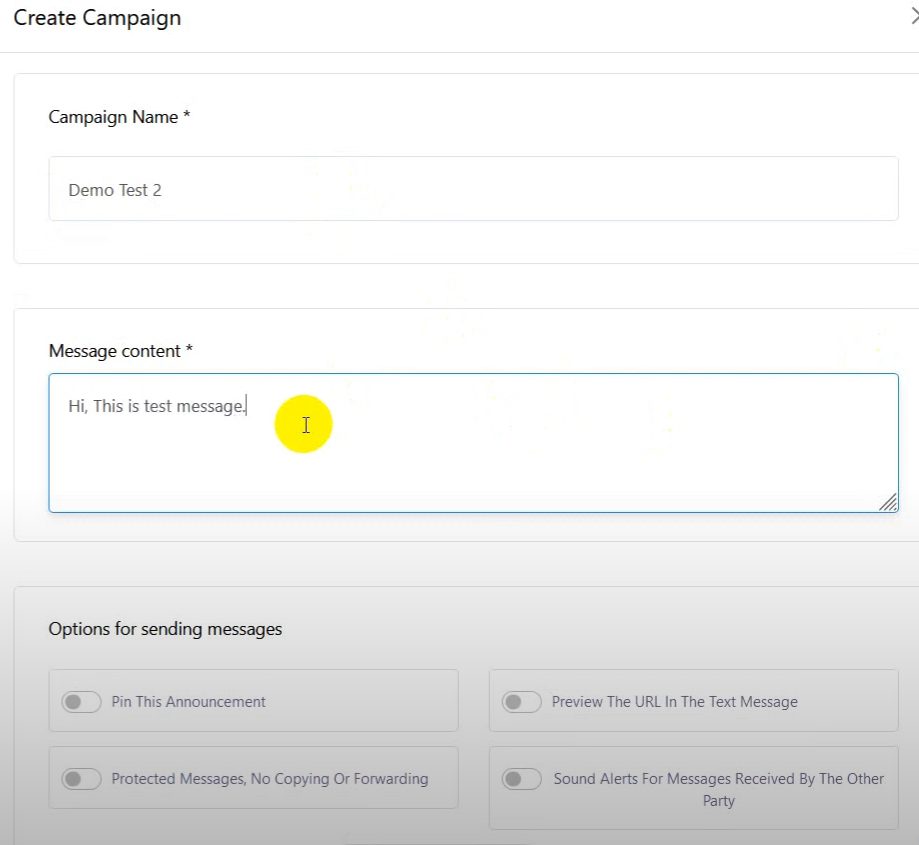Click Options for sending messages heading

(x=165, y=629)
